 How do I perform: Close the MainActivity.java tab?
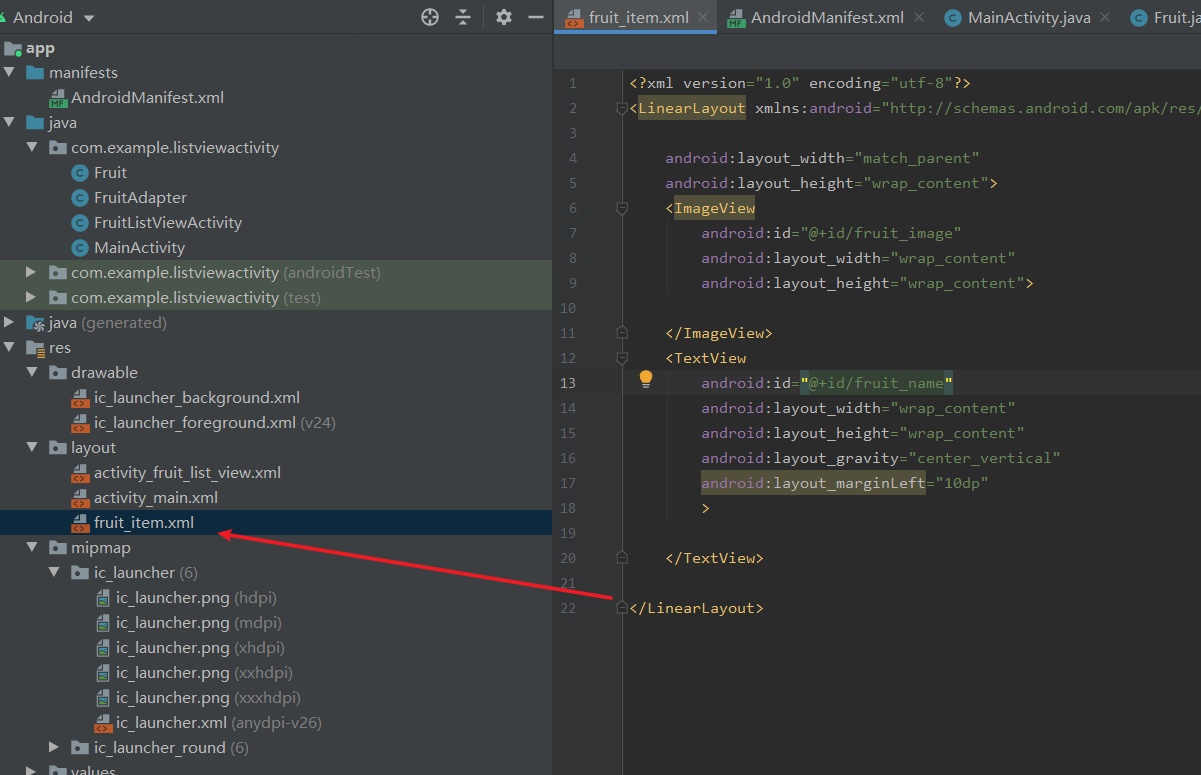pos(1103,17)
